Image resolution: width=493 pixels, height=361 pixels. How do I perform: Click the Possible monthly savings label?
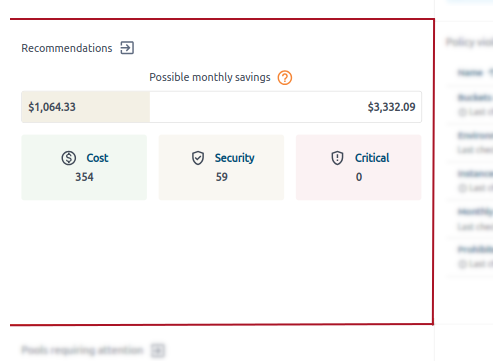210,77
